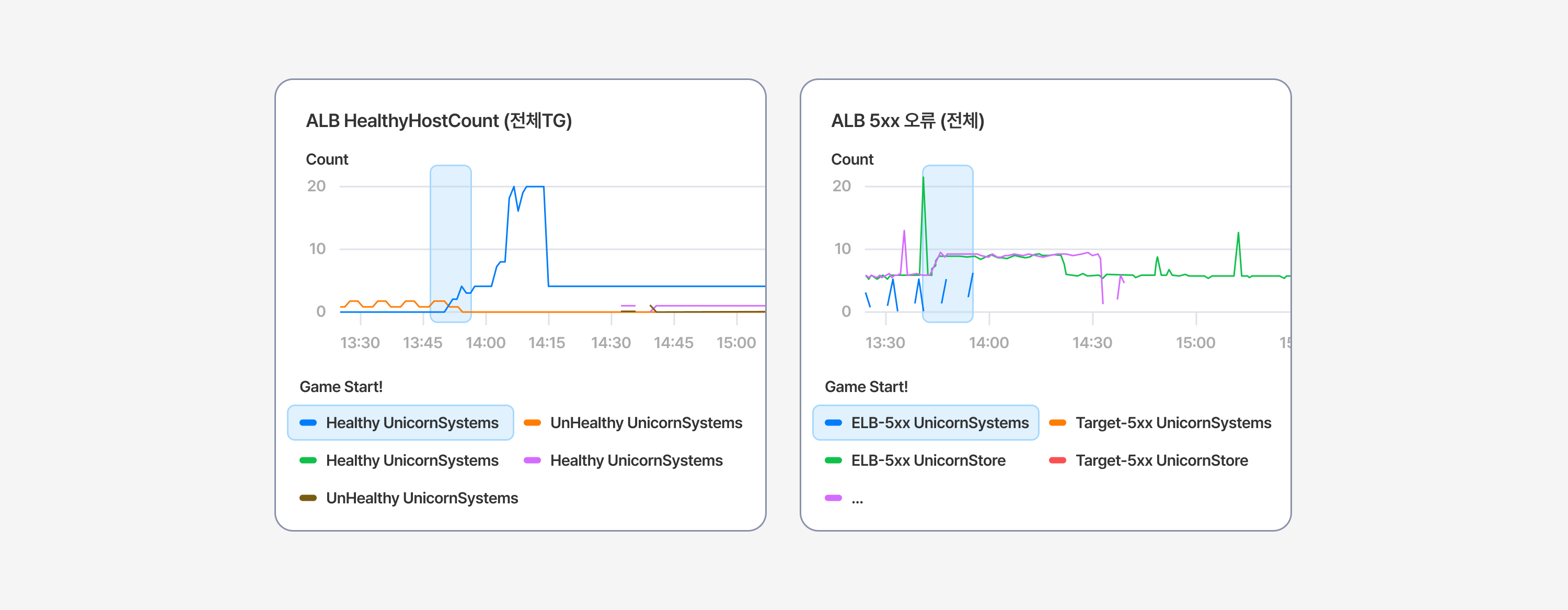The height and width of the screenshot is (610, 1568).
Task: Select highlighted time range in HealthyHostCount chart
Action: click(x=451, y=244)
